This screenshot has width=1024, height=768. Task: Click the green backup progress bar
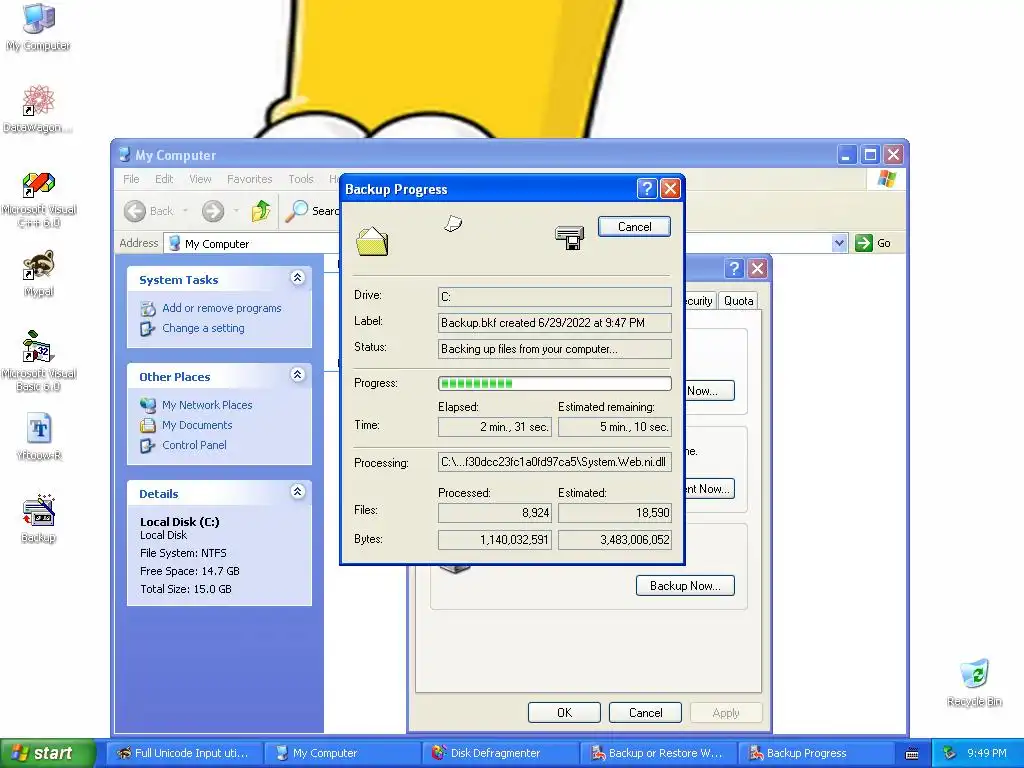(x=554, y=383)
